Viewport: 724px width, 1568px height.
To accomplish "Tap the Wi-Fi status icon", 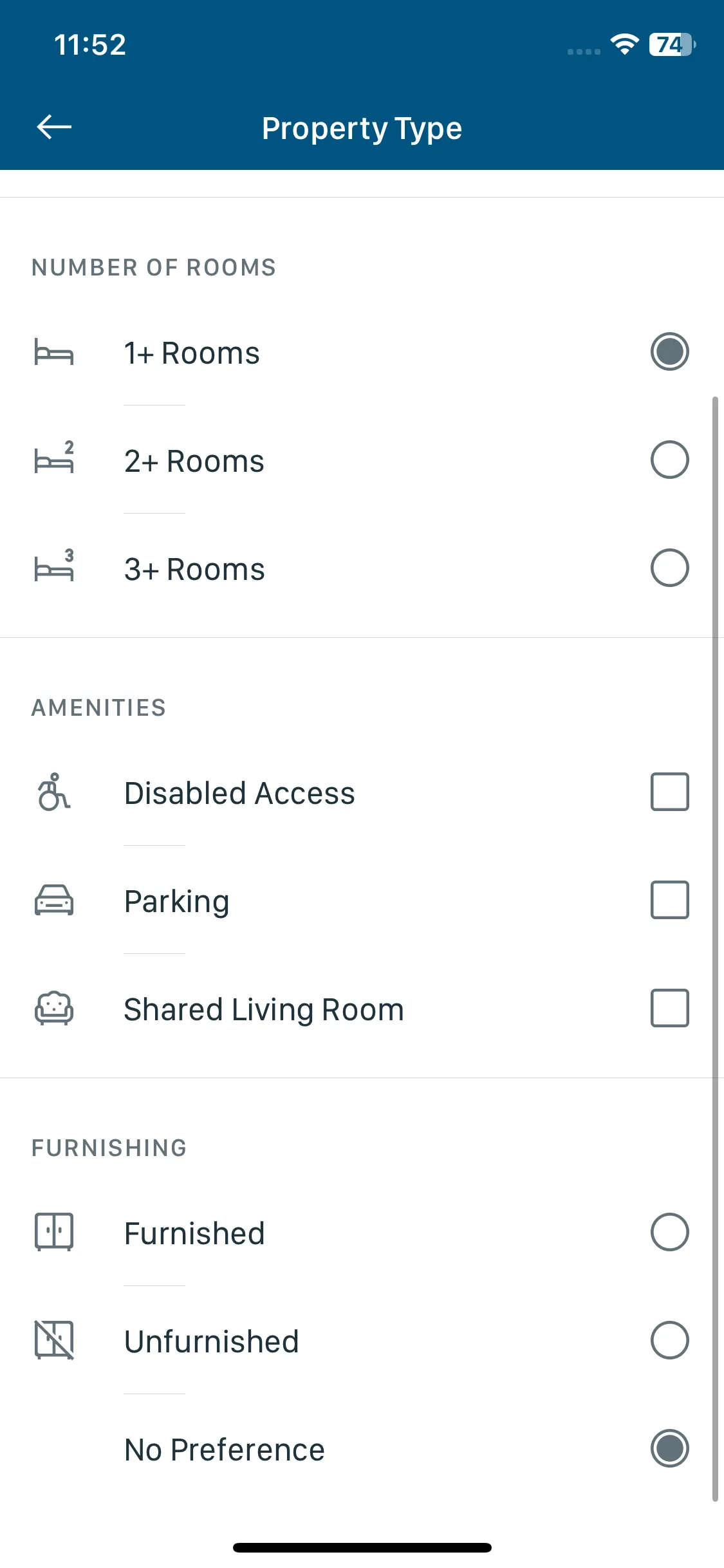I will 624,44.
